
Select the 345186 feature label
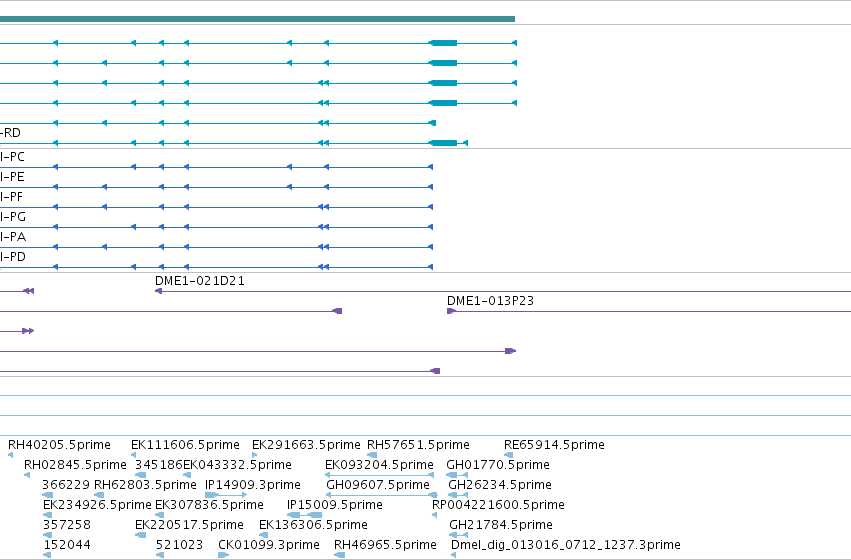tap(158, 465)
